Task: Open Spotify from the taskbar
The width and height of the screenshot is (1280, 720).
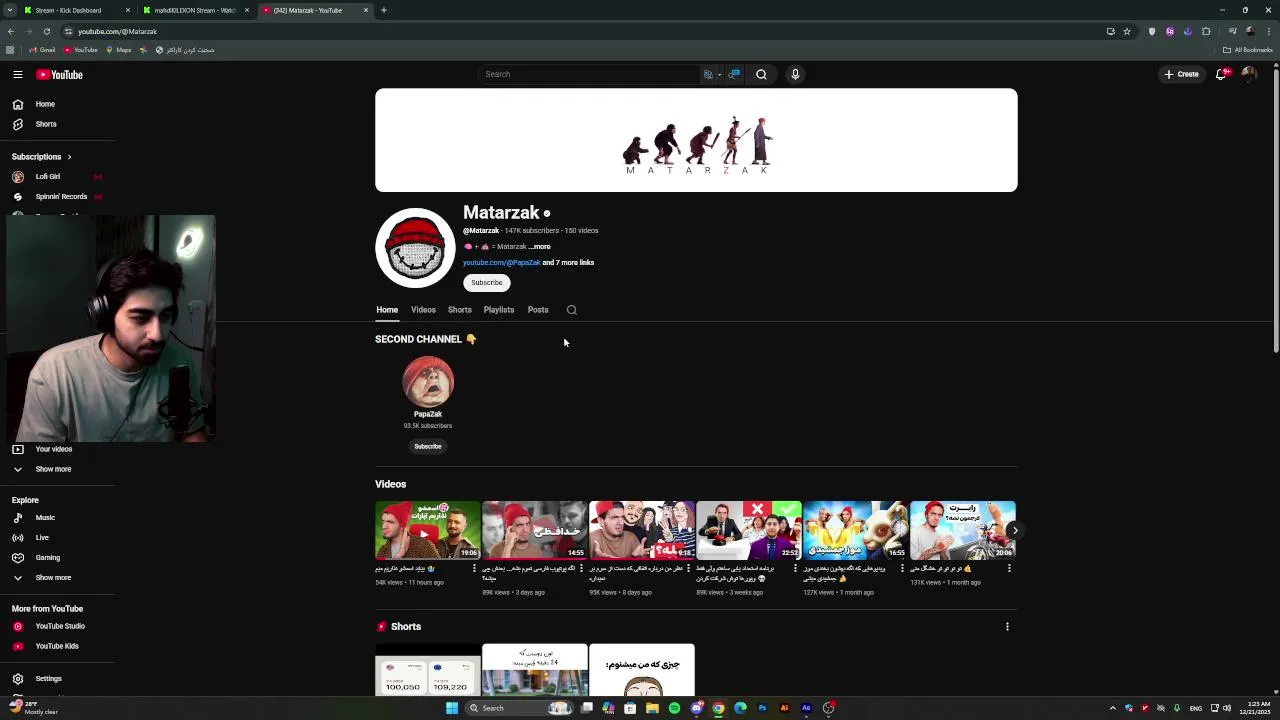Action: [x=674, y=708]
